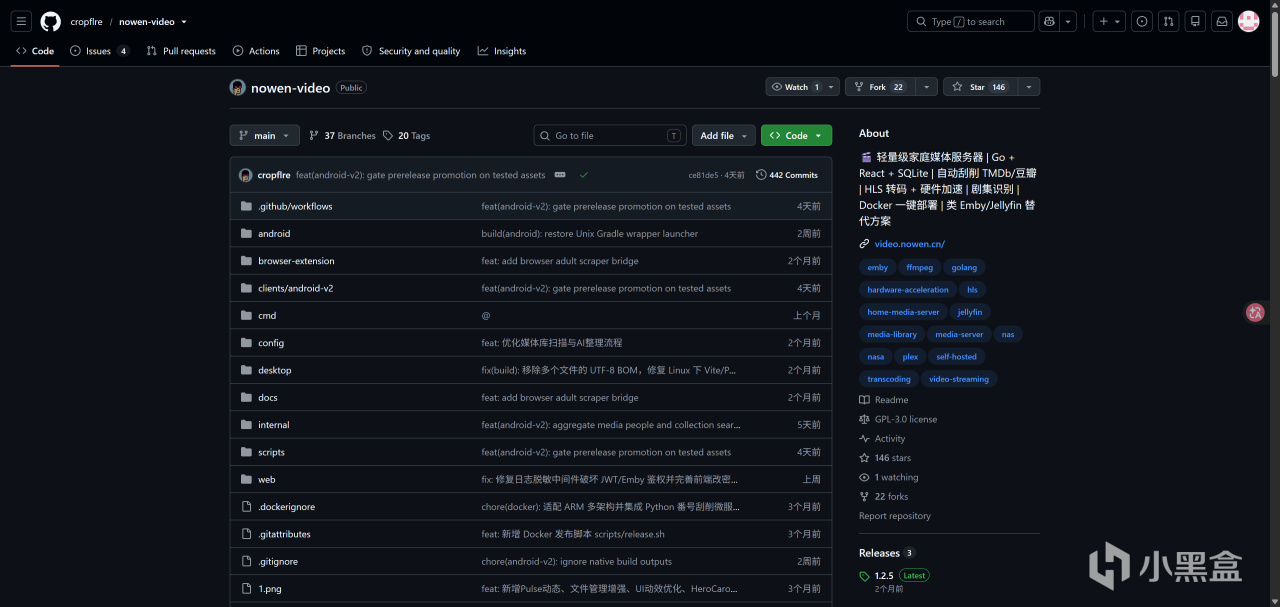Click the GPL-3.0 license scale icon
This screenshot has width=1280, height=607.
tap(864, 419)
